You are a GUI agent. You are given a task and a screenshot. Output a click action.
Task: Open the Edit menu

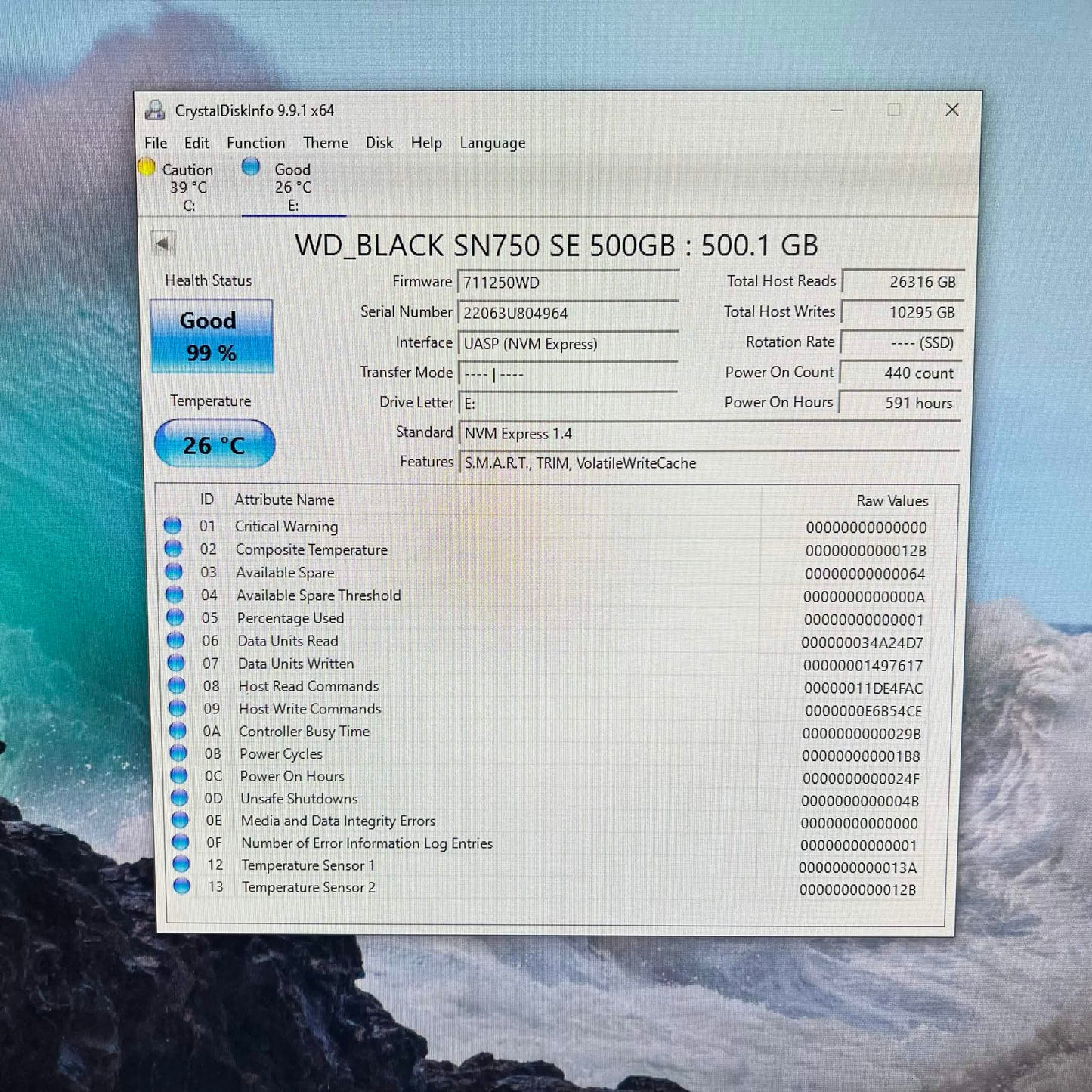(196, 143)
